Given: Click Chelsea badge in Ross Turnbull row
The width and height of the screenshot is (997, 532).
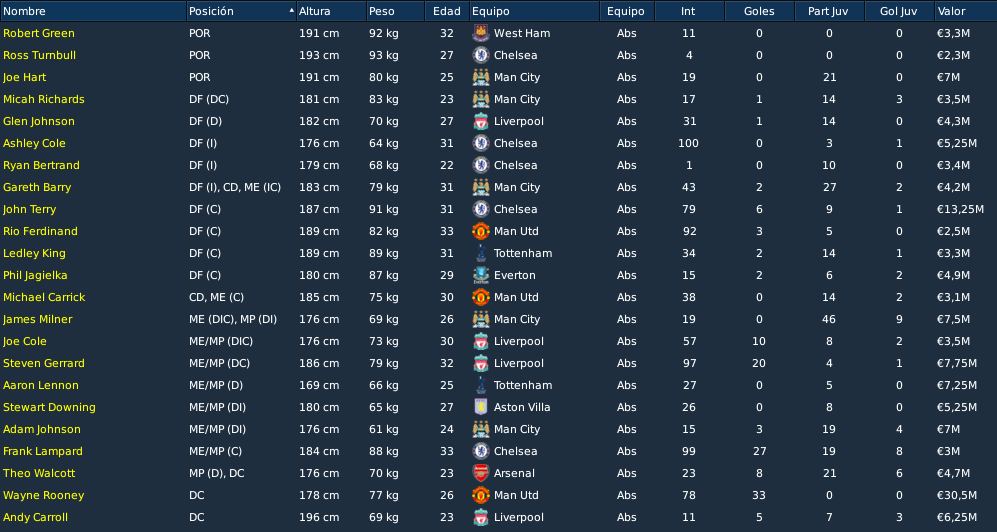Looking at the screenshot, I should click(481, 55).
